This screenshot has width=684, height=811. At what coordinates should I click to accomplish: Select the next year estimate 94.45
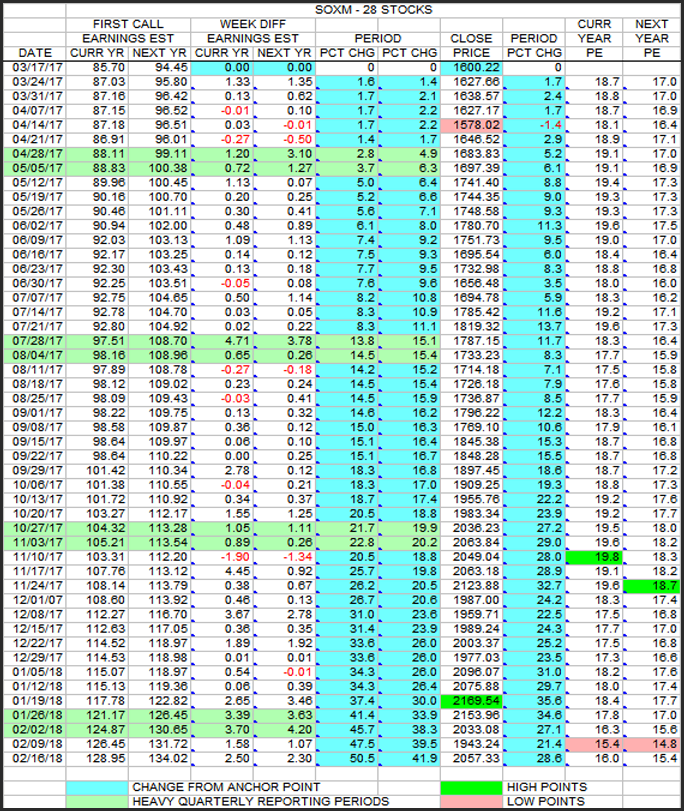(159, 68)
